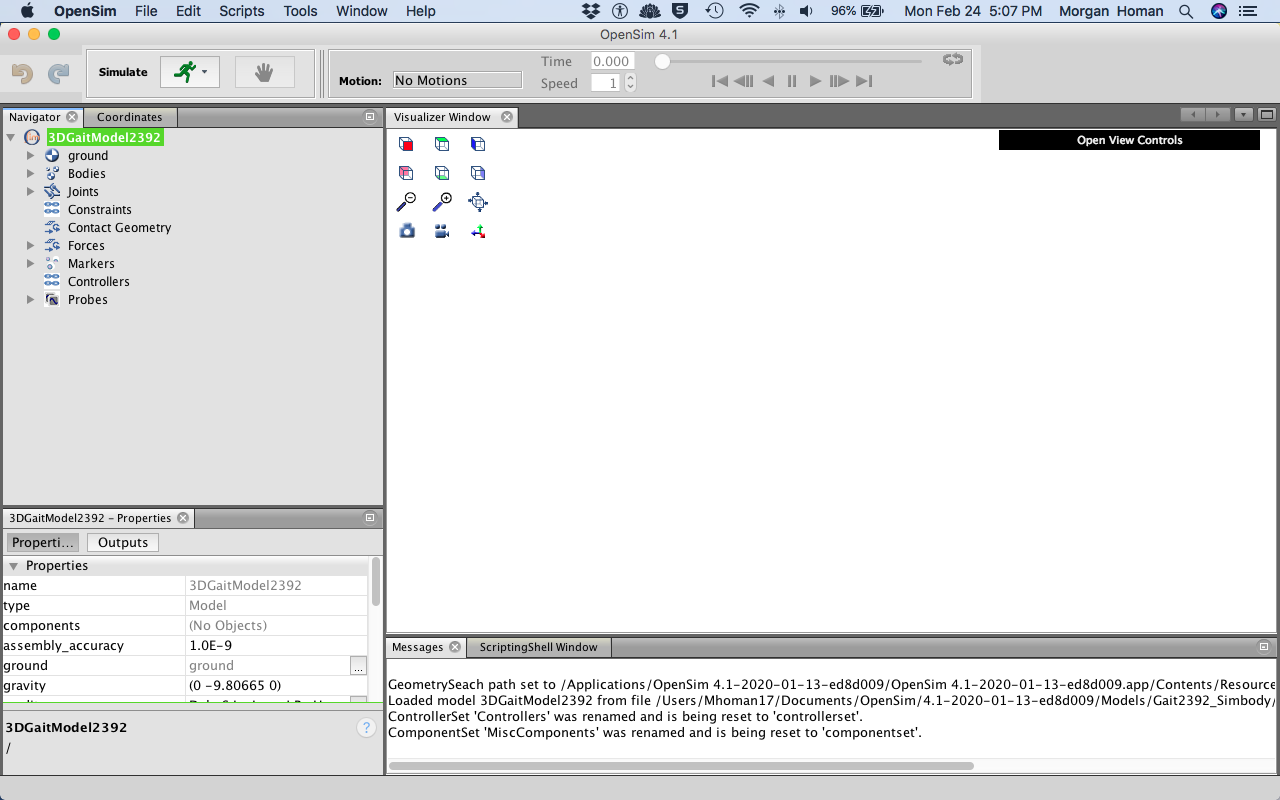Expand the ground tree node

click(x=30, y=156)
